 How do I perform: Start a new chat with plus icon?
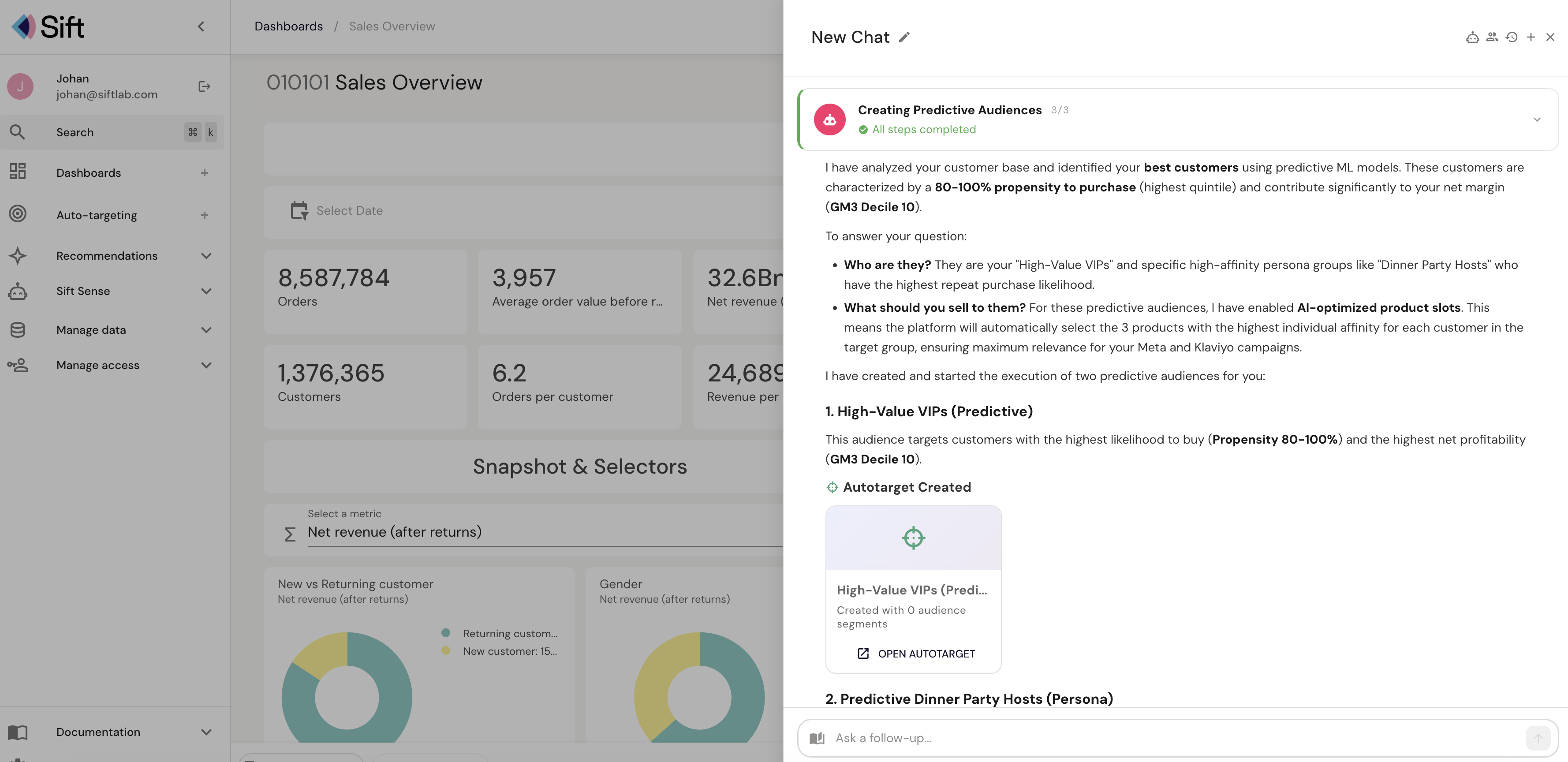1531,38
